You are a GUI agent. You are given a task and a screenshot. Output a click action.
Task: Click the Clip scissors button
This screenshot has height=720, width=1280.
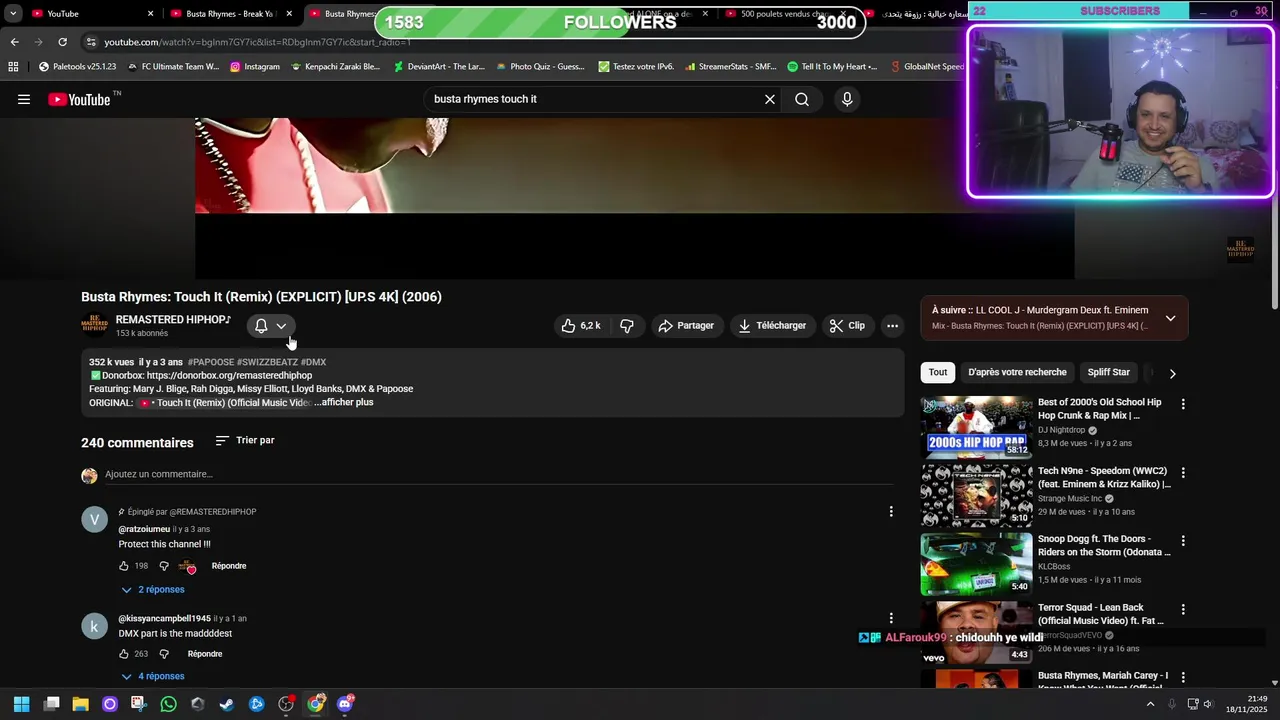(x=847, y=326)
